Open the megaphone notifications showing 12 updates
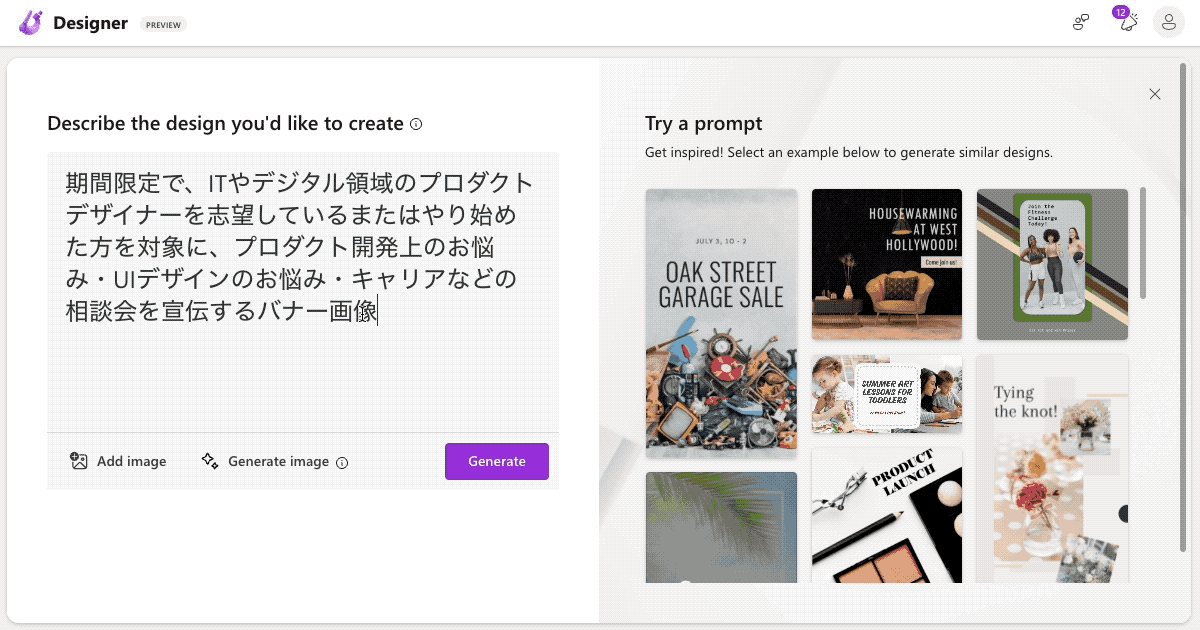The image size is (1200, 630). point(1126,22)
